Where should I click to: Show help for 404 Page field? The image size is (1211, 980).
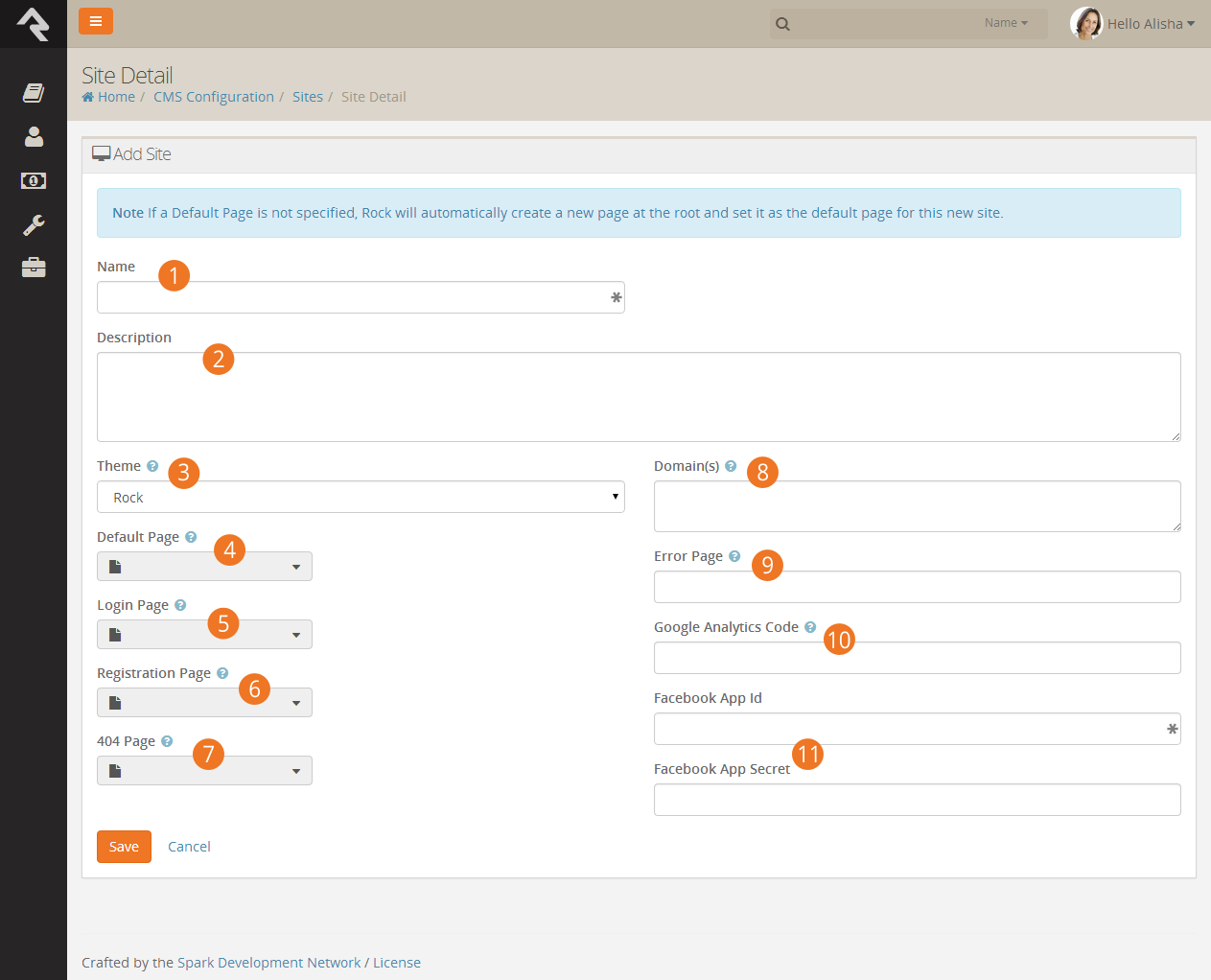(x=167, y=741)
